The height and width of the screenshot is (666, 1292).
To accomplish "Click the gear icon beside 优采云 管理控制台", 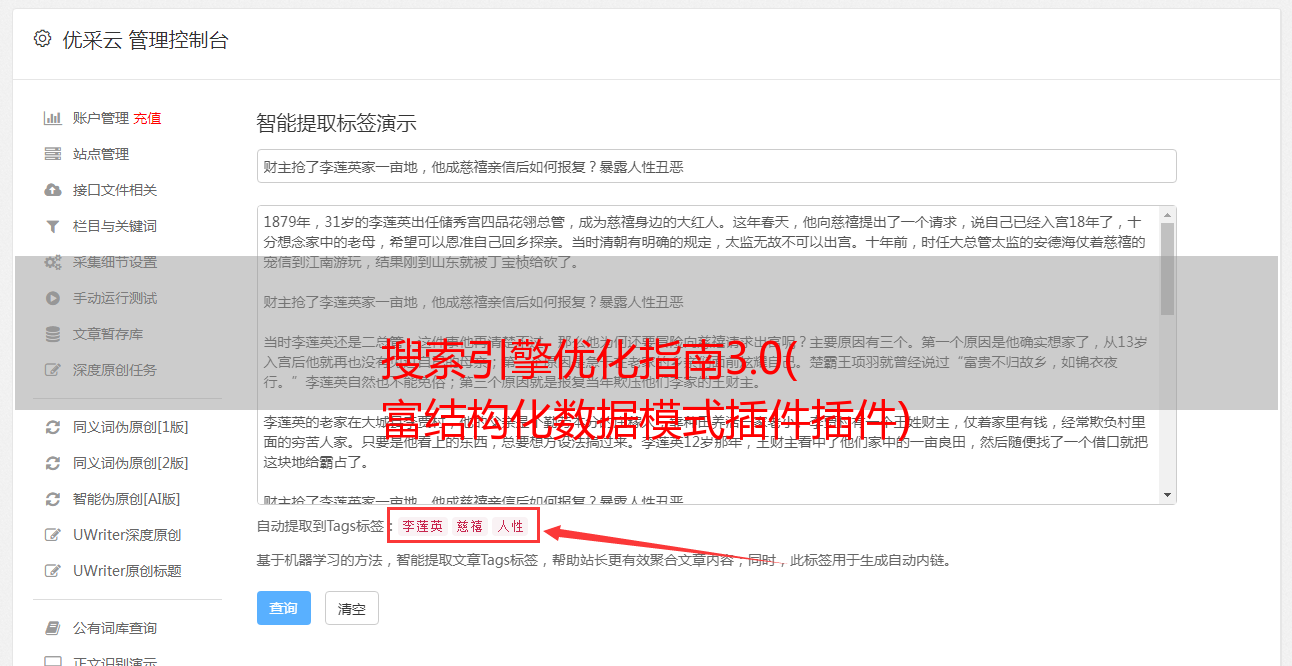I will tap(42, 39).
